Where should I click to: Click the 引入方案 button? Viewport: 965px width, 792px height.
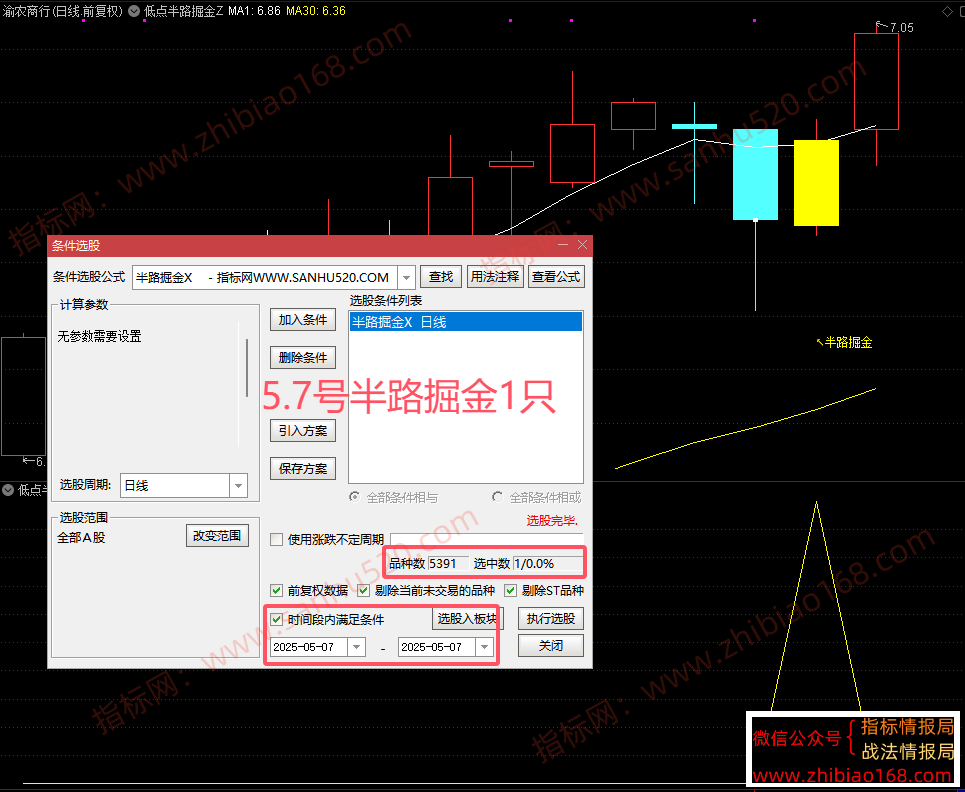[303, 431]
